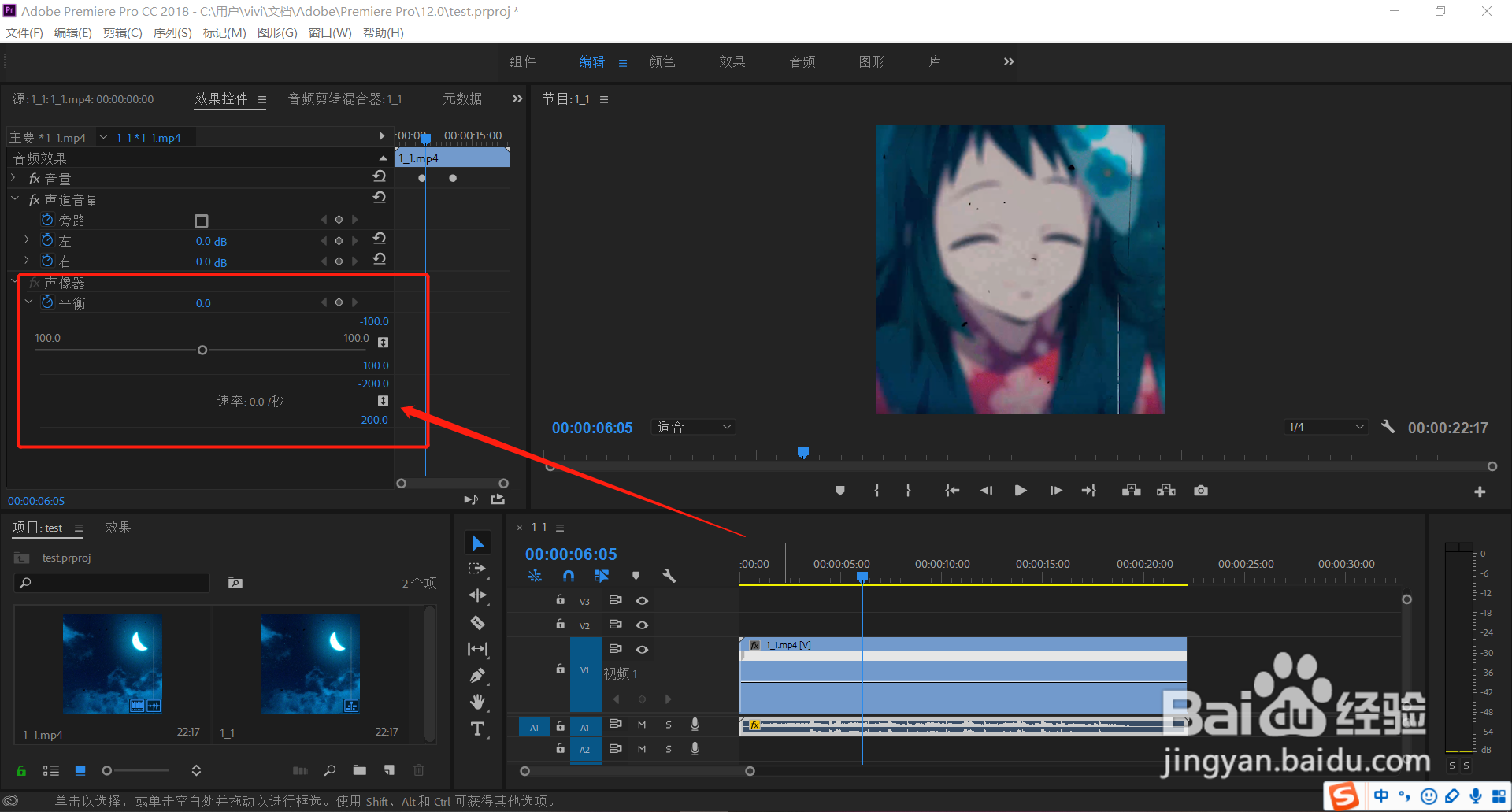Switch to Color workspace tab
Screen dimensions: 1512x812
[662, 61]
